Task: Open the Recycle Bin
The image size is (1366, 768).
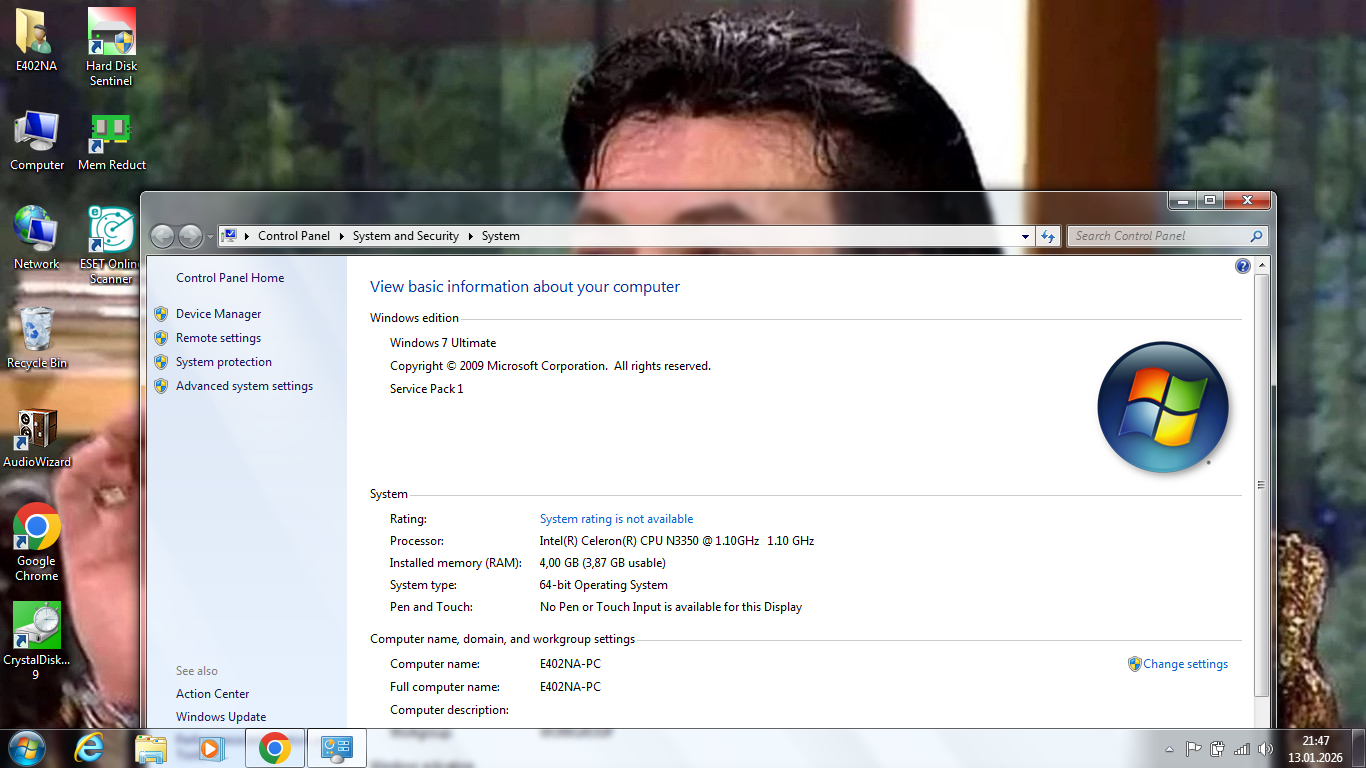Action: click(36, 337)
